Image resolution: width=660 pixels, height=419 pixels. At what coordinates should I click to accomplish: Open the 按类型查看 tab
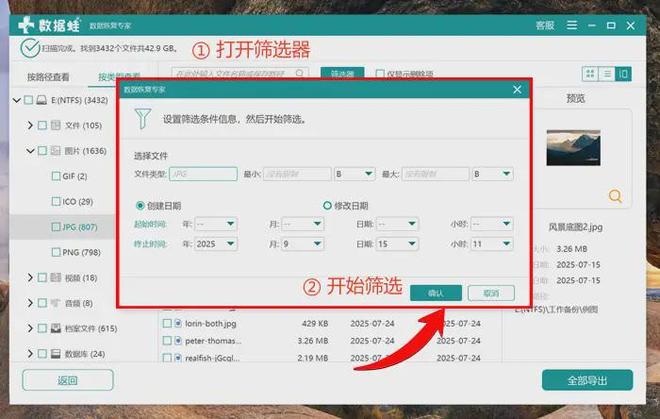(x=119, y=77)
